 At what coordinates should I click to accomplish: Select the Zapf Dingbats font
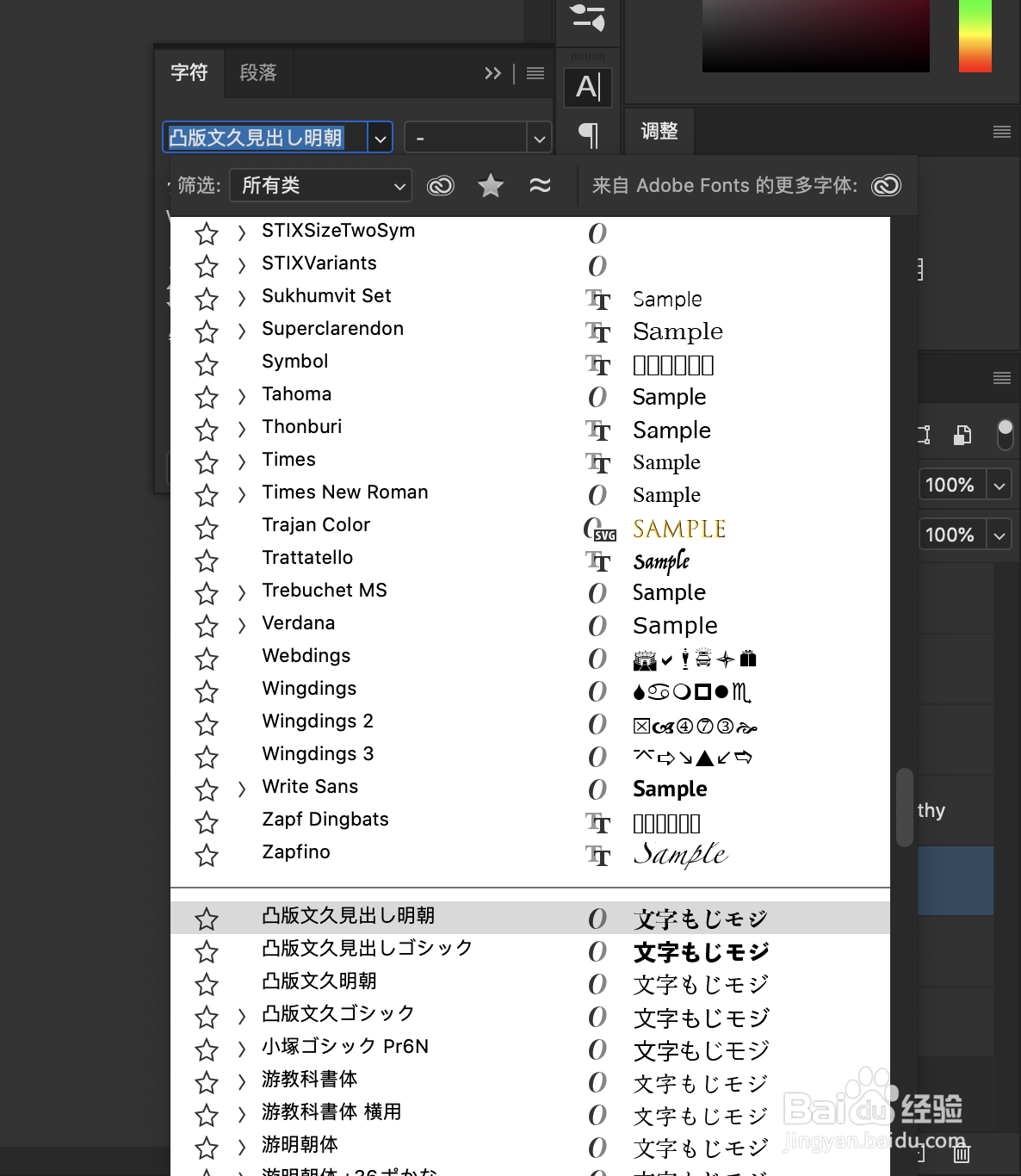[325, 820]
